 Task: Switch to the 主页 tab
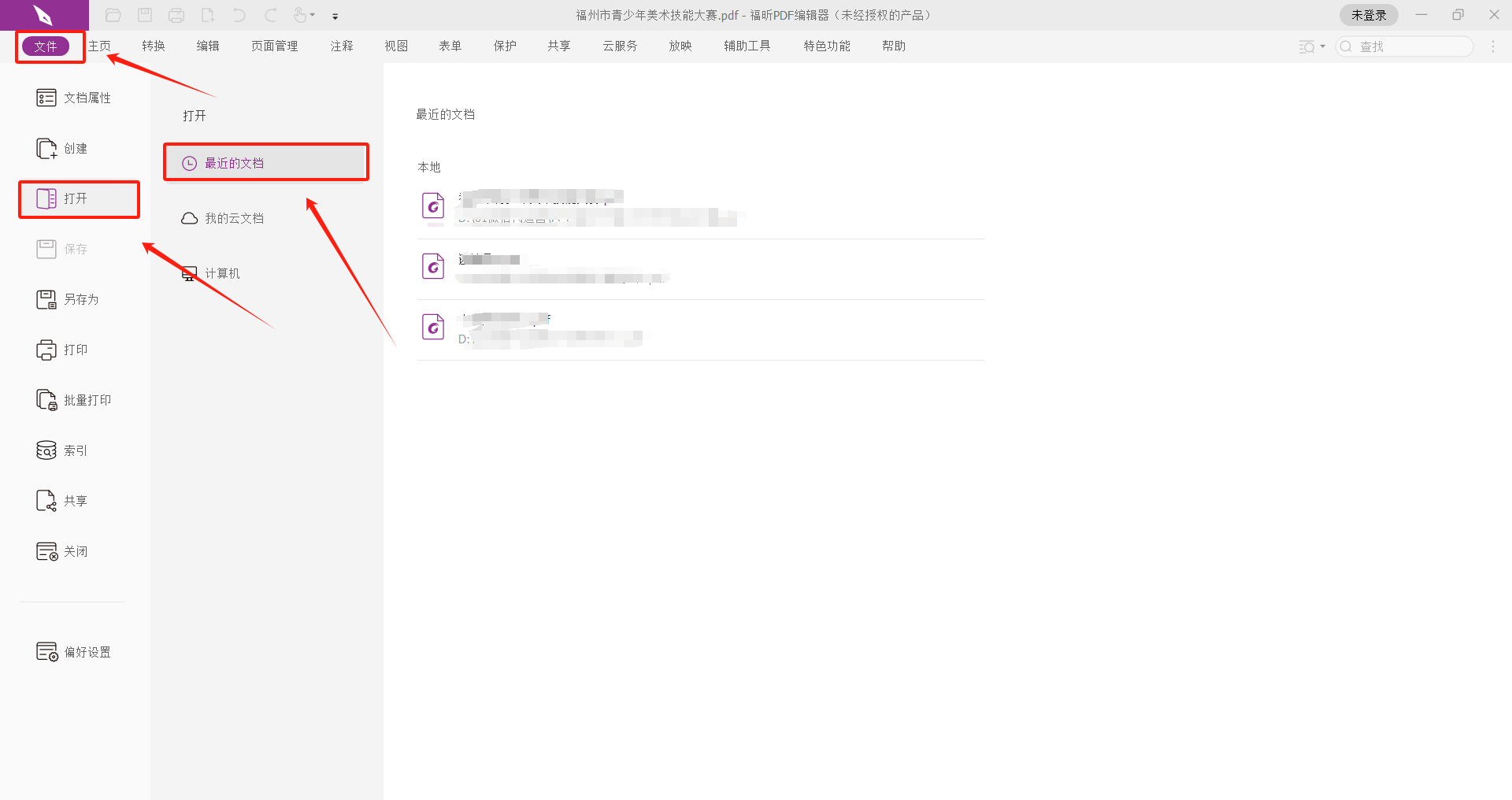[x=99, y=46]
